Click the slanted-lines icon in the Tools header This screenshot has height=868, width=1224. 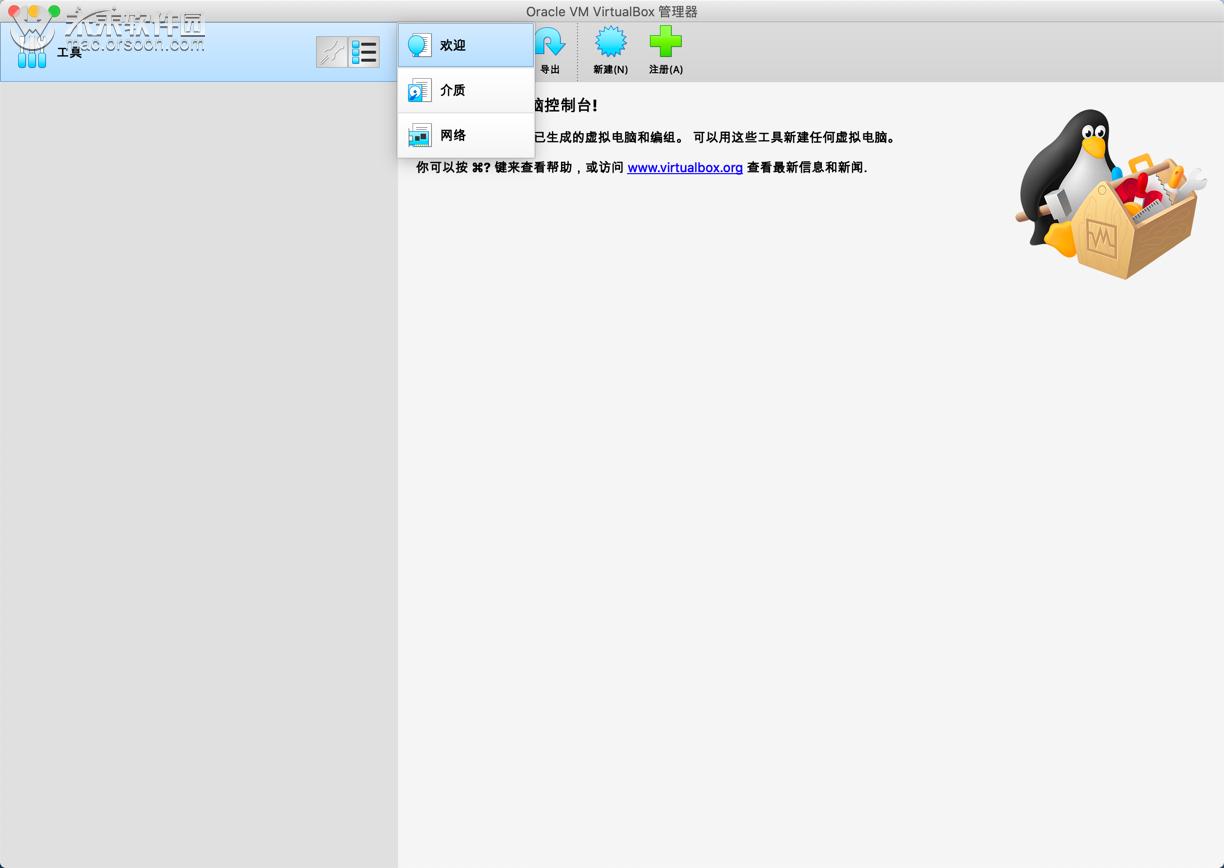point(329,51)
